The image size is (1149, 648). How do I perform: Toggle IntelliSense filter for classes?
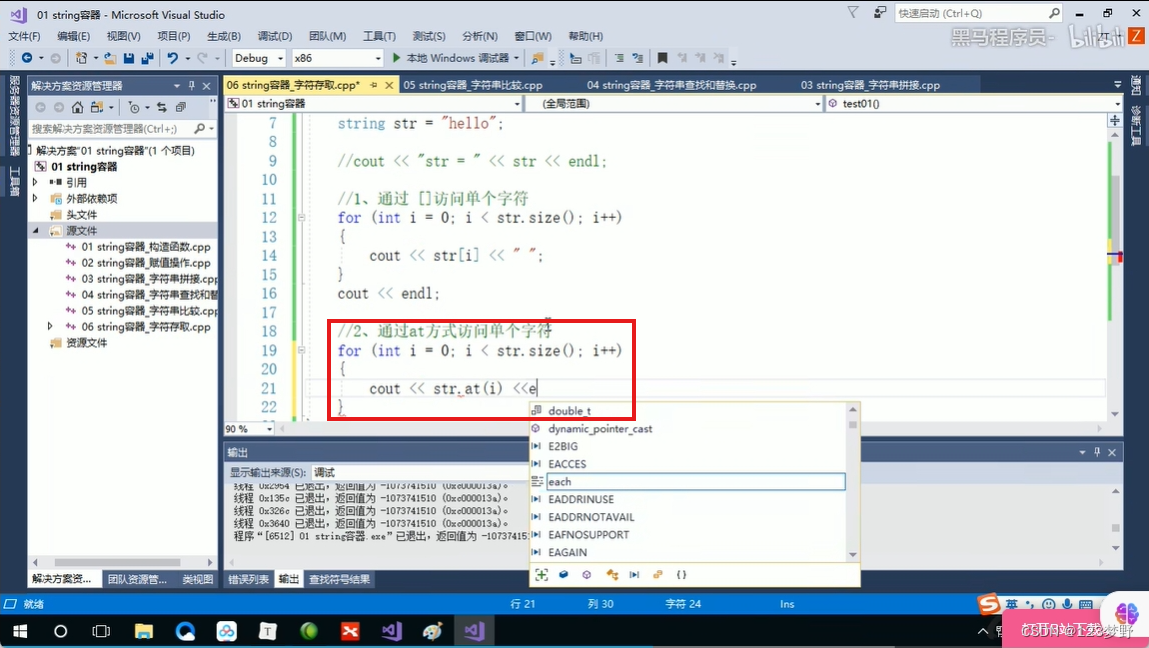611,575
